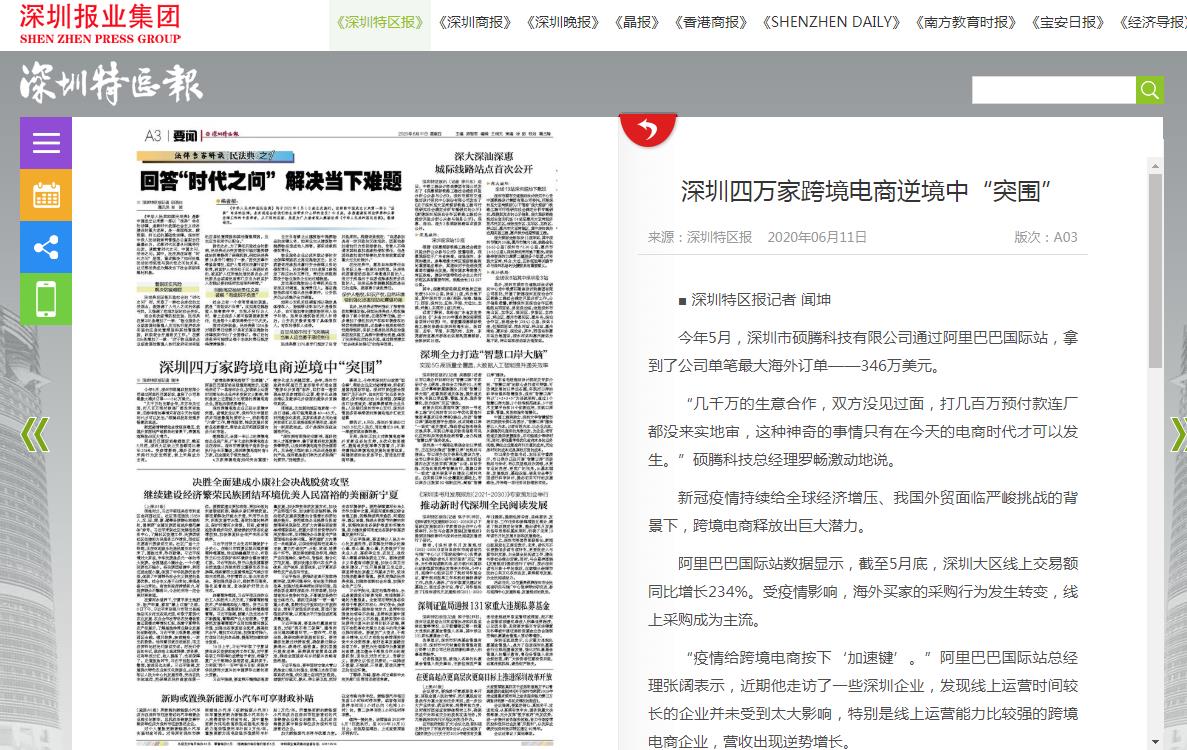1187x750 pixels.
Task: Open headline 新购或置换新能源小汽车可享财政补贴
Action: [x=237, y=698]
